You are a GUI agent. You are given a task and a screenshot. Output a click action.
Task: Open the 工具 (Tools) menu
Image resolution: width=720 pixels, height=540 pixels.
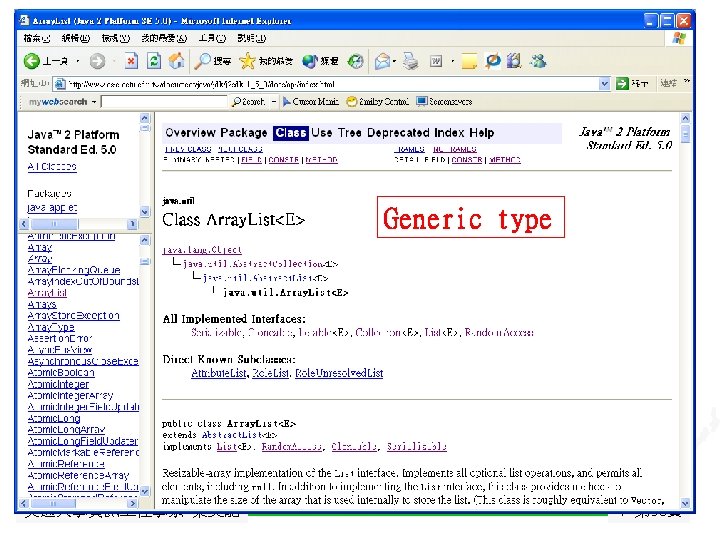tap(212, 38)
